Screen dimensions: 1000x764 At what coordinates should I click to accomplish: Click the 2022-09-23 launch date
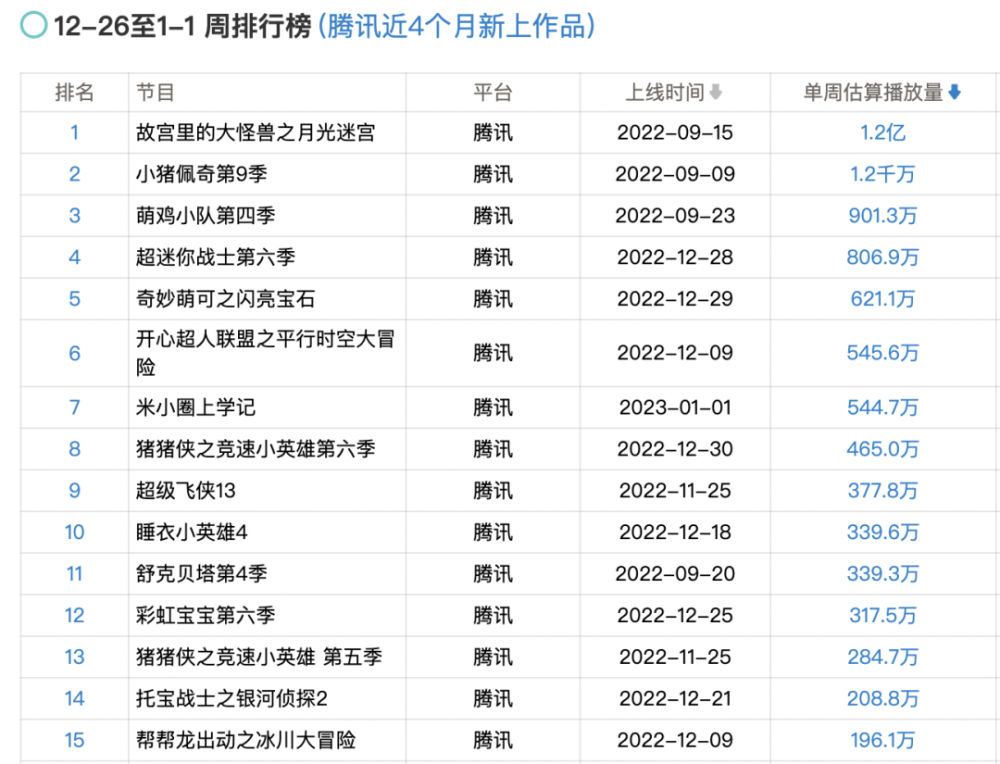click(675, 216)
